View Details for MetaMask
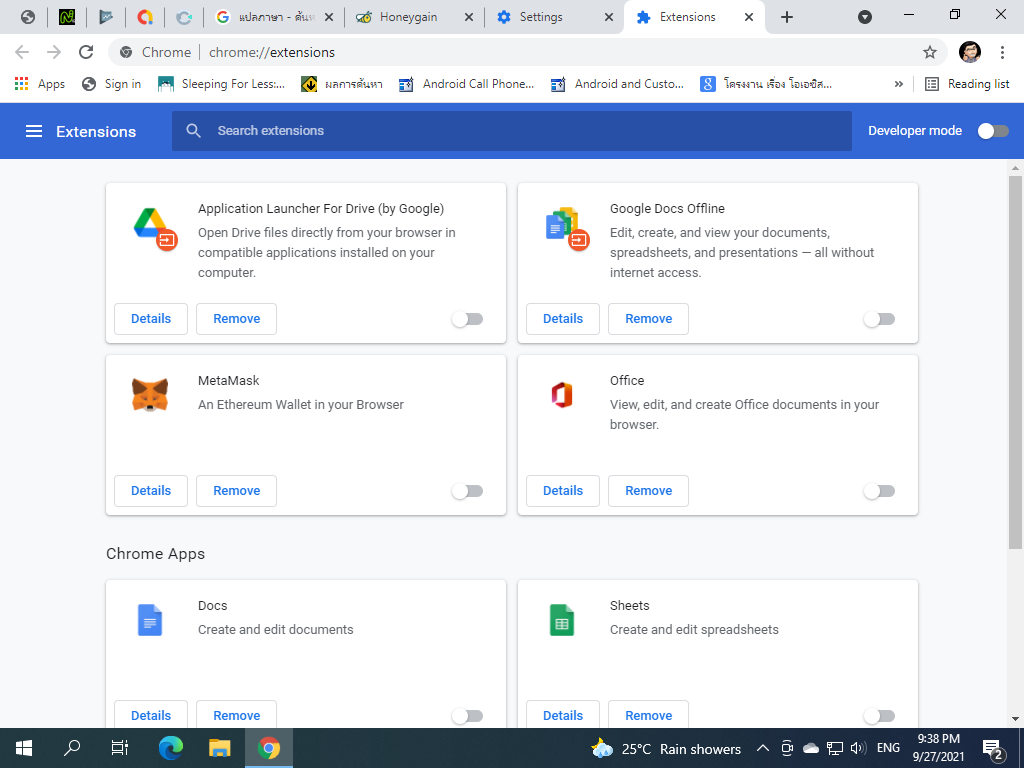Screen dimensions: 1024x768 pyautogui.click(x=151, y=491)
